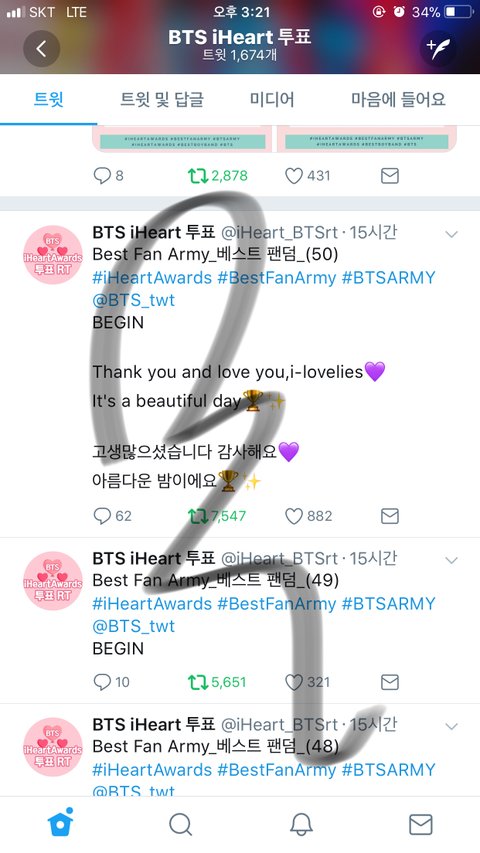Image resolution: width=480 pixels, height=853 pixels.
Task: Like the tweet with 321 hearts
Action: coord(294,682)
